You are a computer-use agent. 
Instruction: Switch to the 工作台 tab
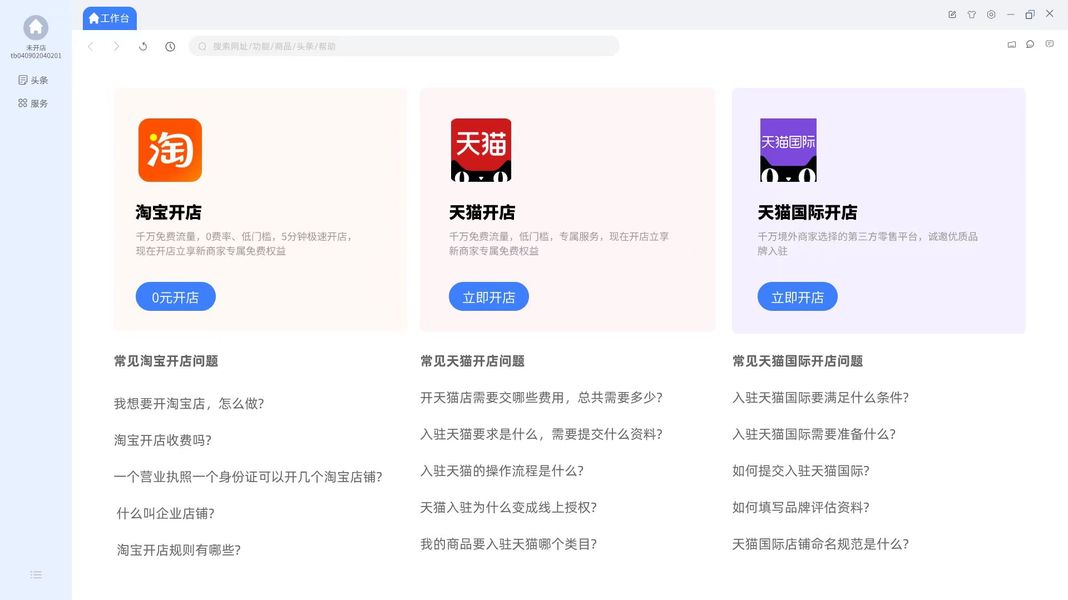(110, 18)
